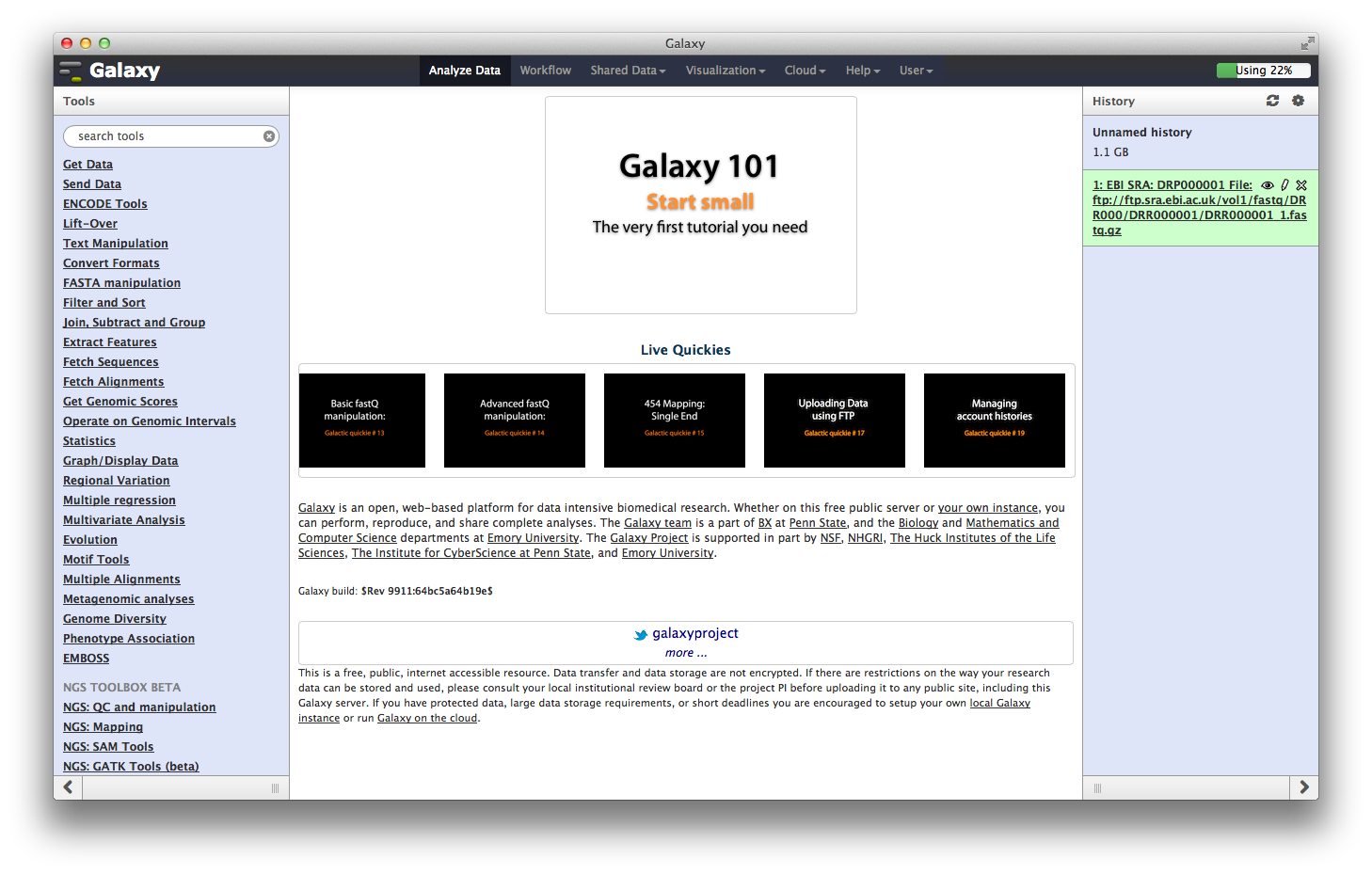Collapse the Tools panel with left arrow
The width and height of the screenshot is (1372, 874).
click(x=68, y=787)
